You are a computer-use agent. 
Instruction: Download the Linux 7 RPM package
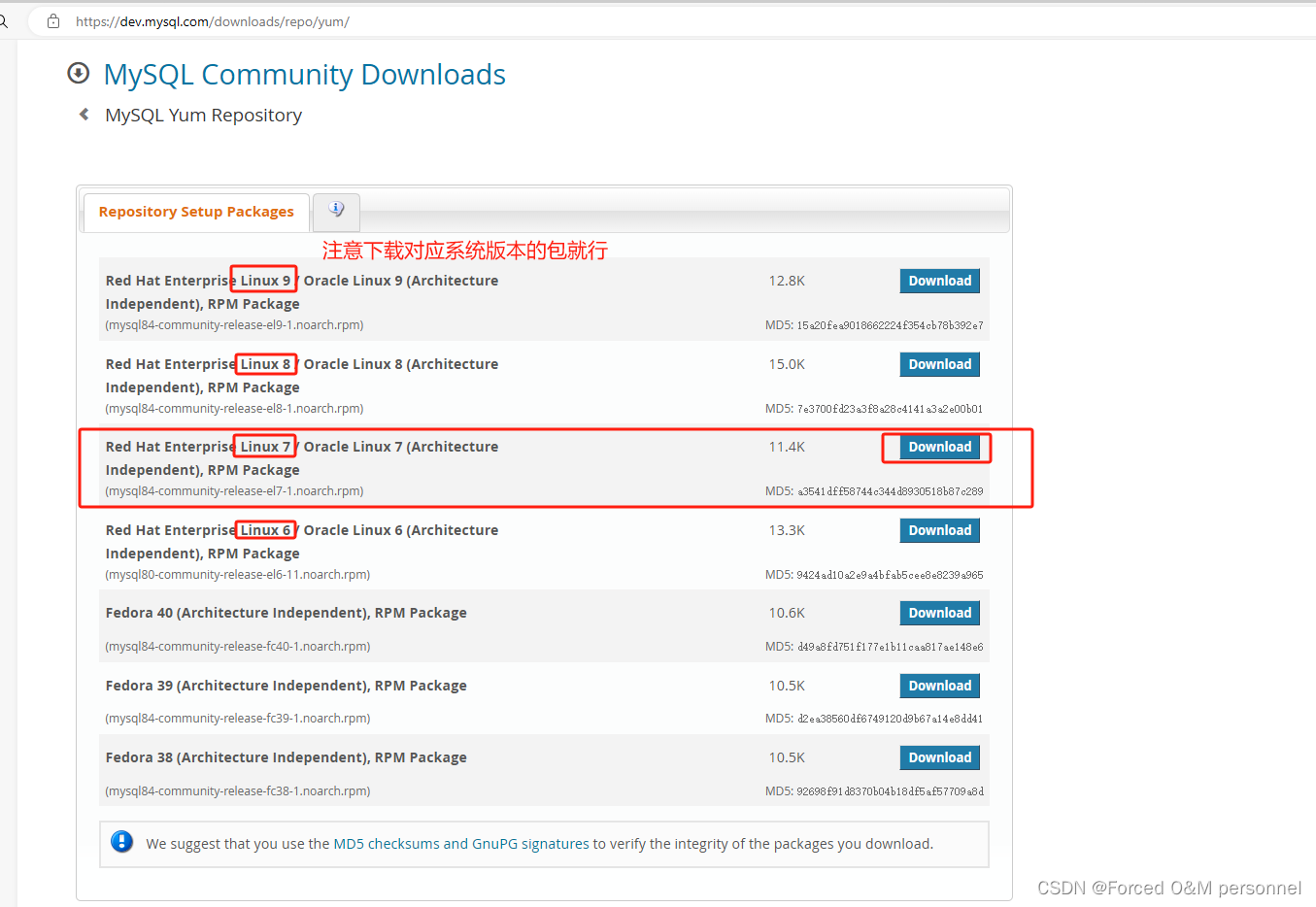[x=939, y=447]
